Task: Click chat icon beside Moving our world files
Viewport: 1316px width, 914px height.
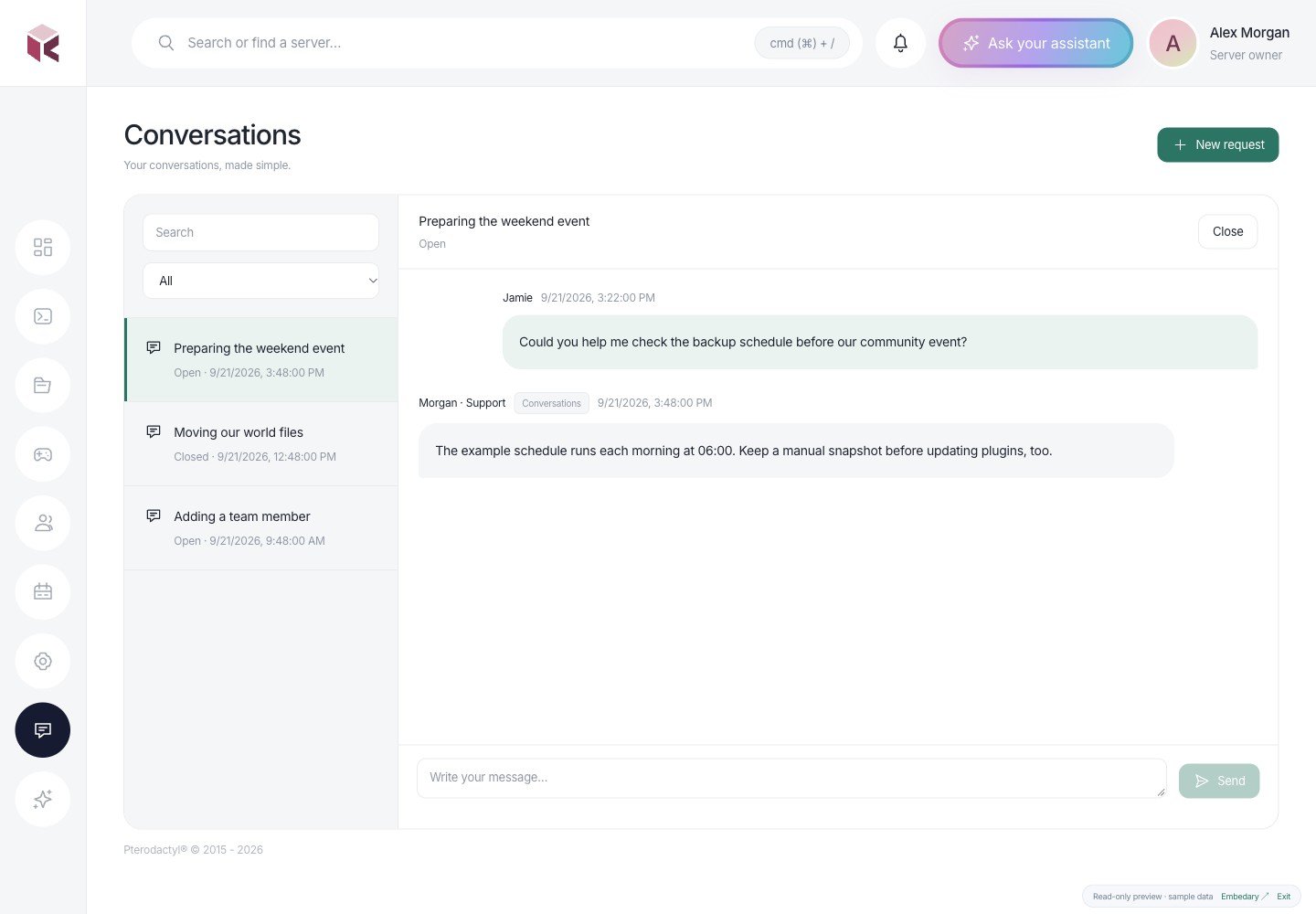Action: pyautogui.click(x=154, y=431)
